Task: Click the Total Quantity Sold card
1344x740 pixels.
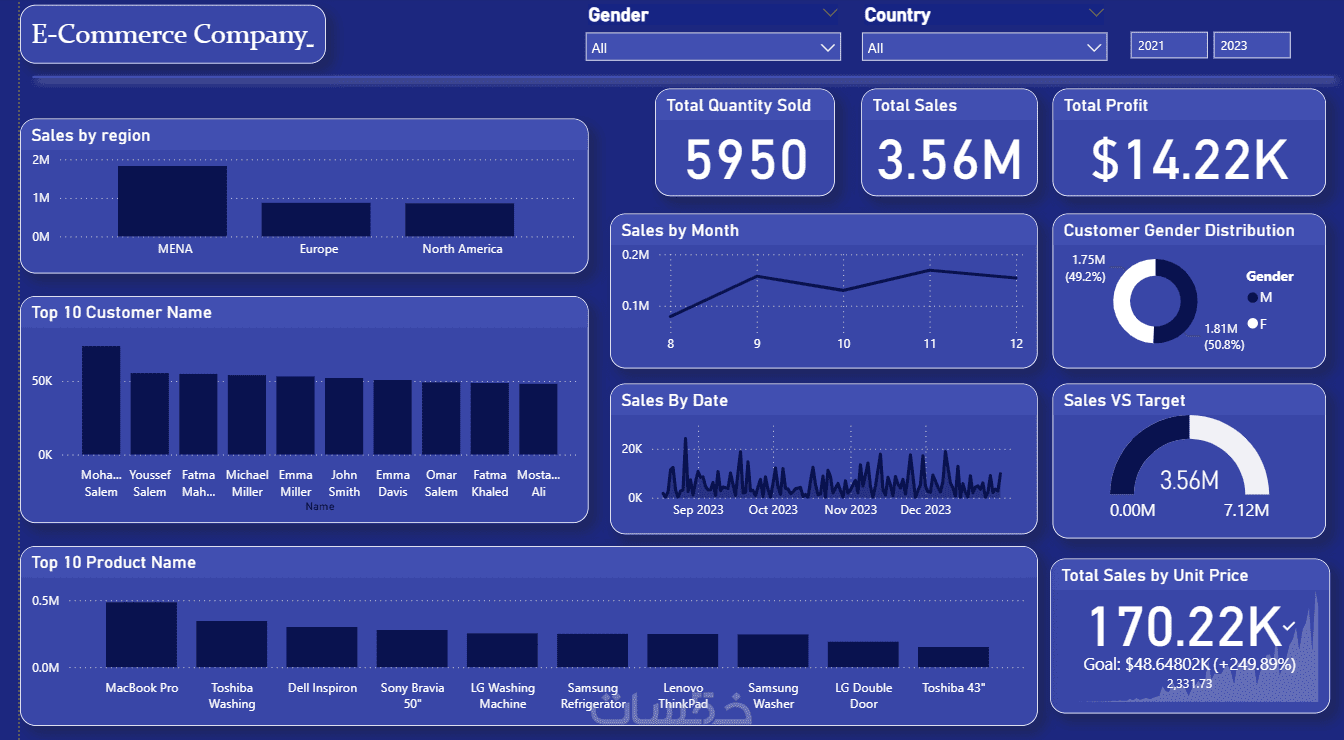Action: pyautogui.click(x=745, y=142)
